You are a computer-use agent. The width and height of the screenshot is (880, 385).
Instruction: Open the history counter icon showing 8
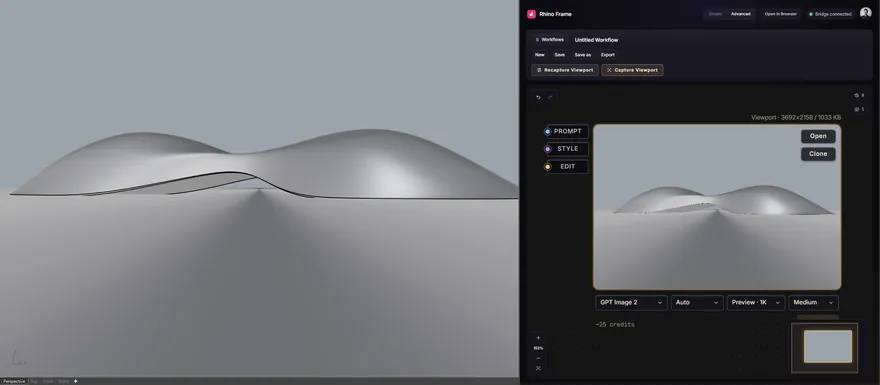click(x=859, y=95)
